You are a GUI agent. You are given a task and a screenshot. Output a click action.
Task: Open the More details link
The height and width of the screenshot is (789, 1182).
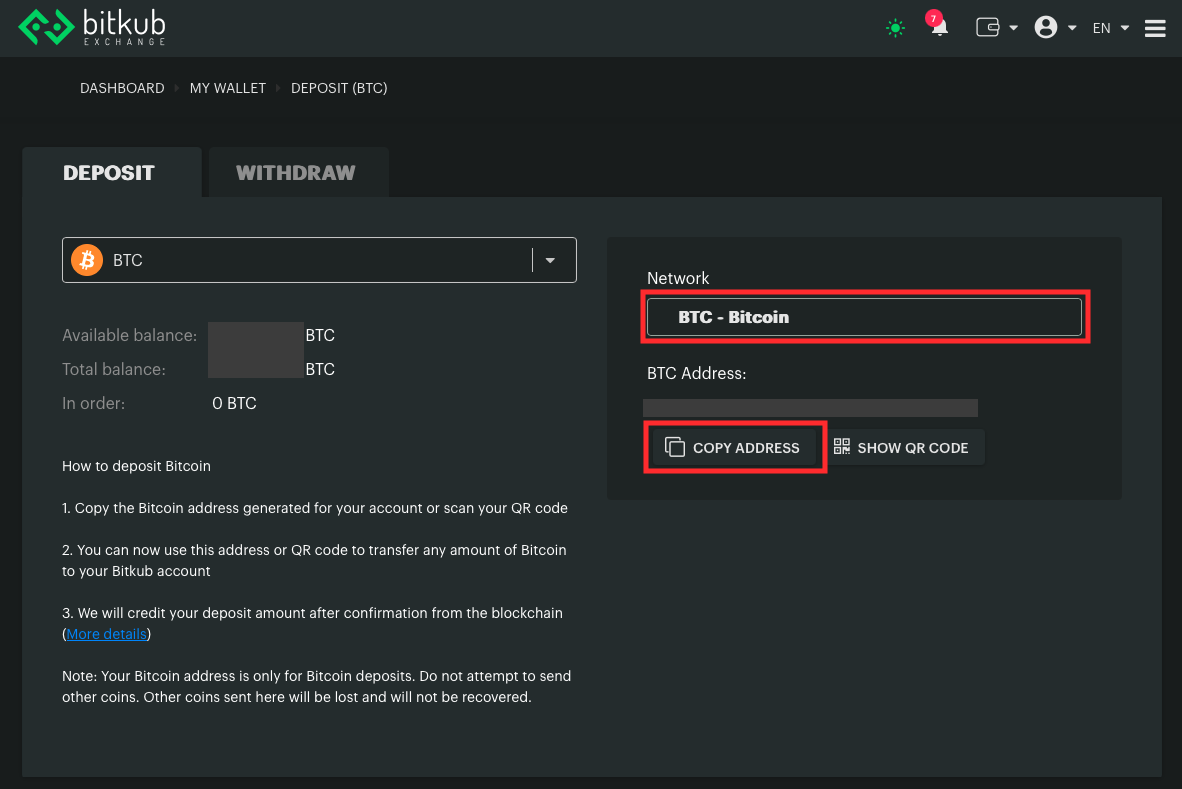coord(106,635)
